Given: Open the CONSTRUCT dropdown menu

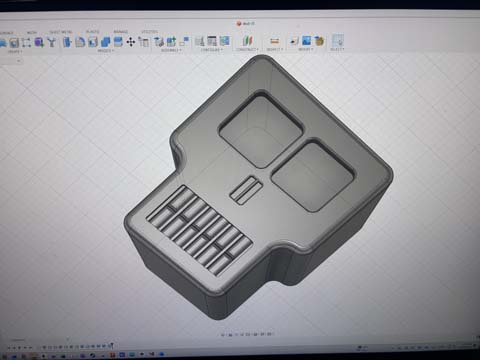Looking at the screenshot, I should click(247, 50).
